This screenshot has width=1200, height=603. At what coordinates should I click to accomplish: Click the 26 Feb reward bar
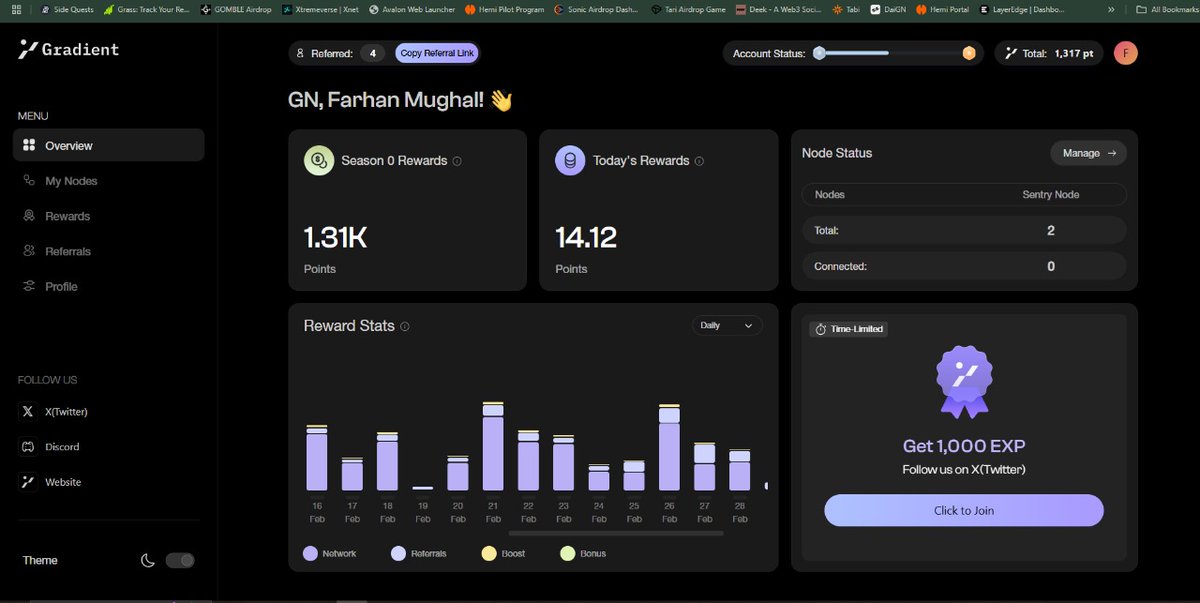(x=669, y=447)
